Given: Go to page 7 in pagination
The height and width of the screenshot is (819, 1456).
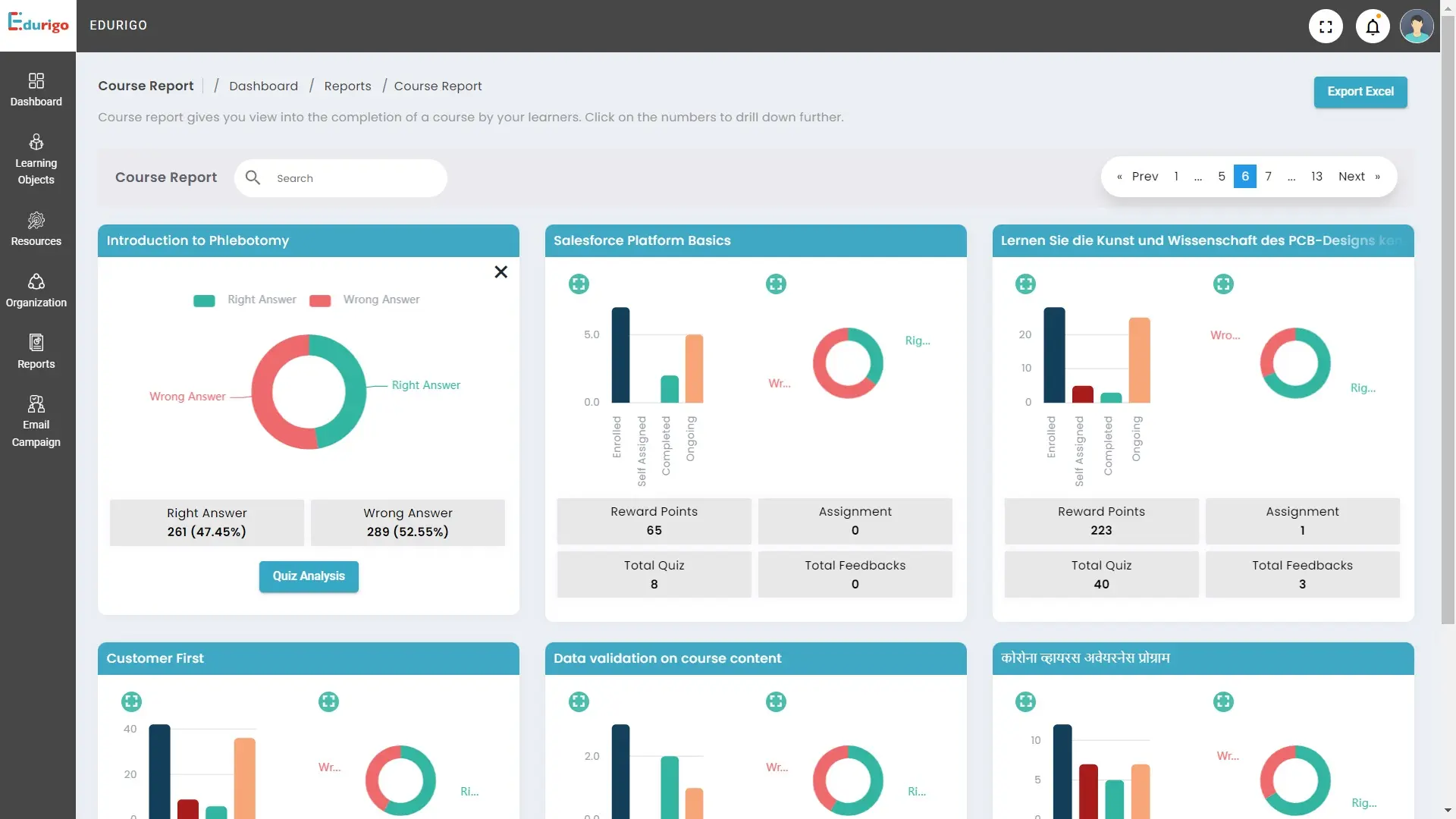Looking at the screenshot, I should click(1268, 176).
